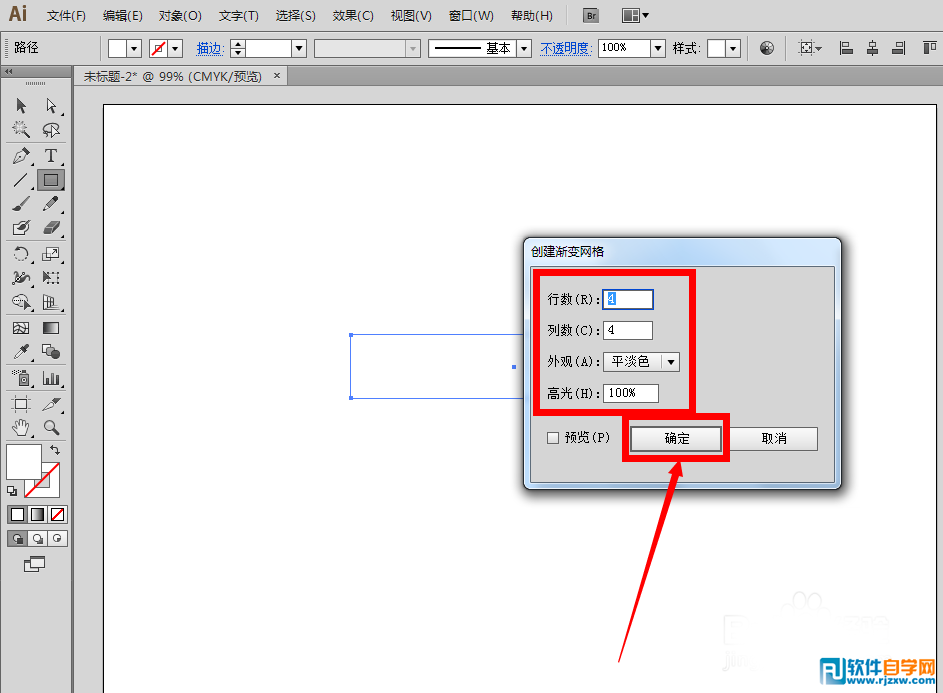Select the Eyedropper tool

[21, 351]
